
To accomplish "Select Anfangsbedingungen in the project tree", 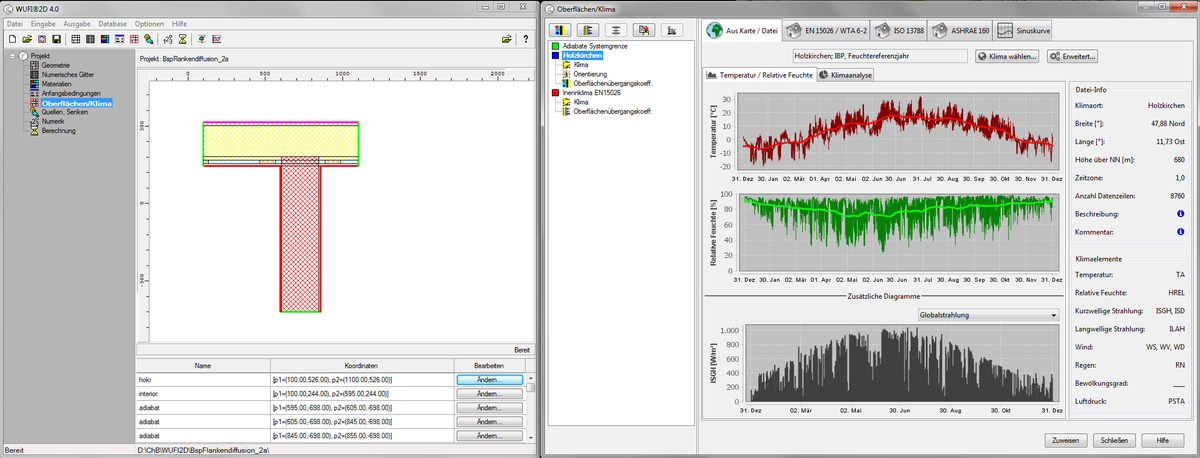I will [x=73, y=93].
